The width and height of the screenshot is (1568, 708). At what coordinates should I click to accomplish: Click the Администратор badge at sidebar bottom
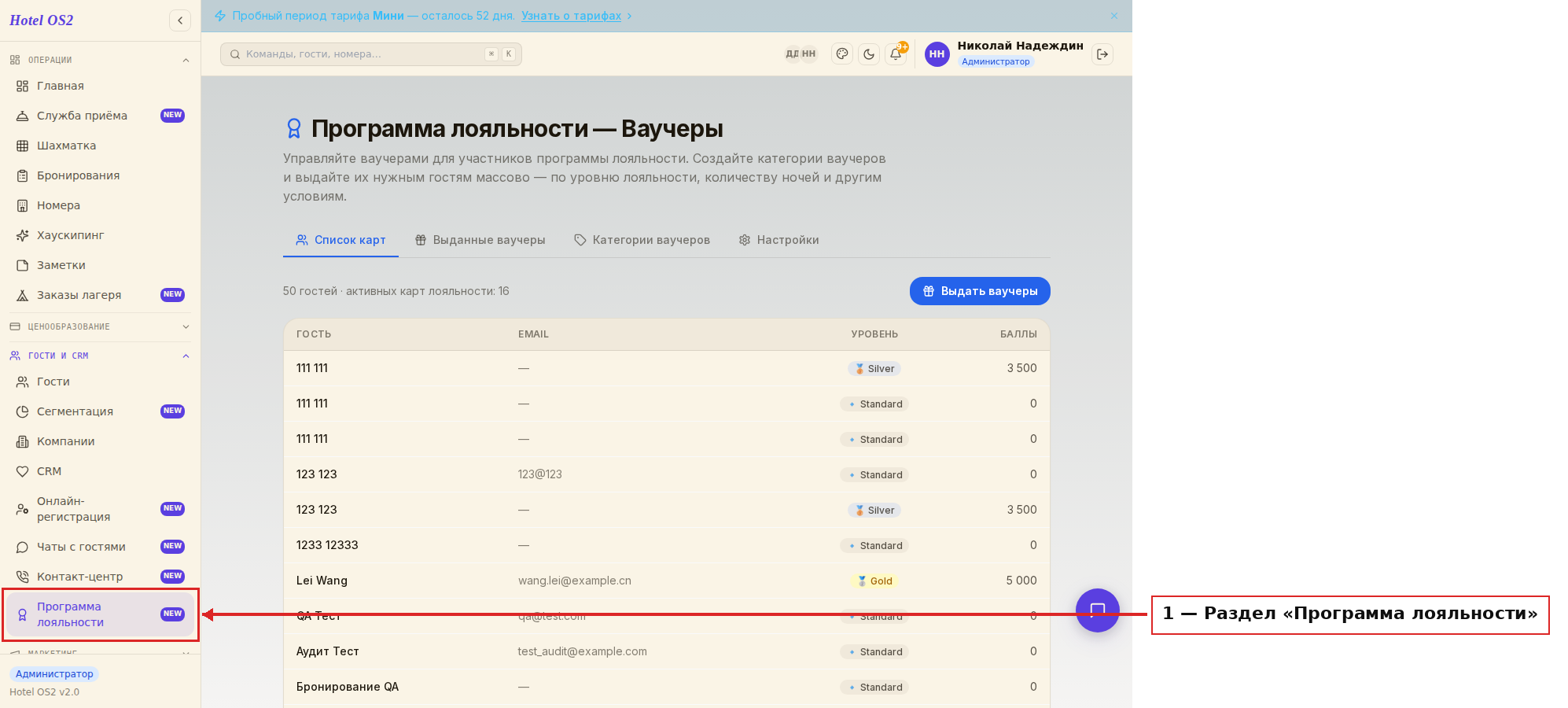click(x=54, y=674)
